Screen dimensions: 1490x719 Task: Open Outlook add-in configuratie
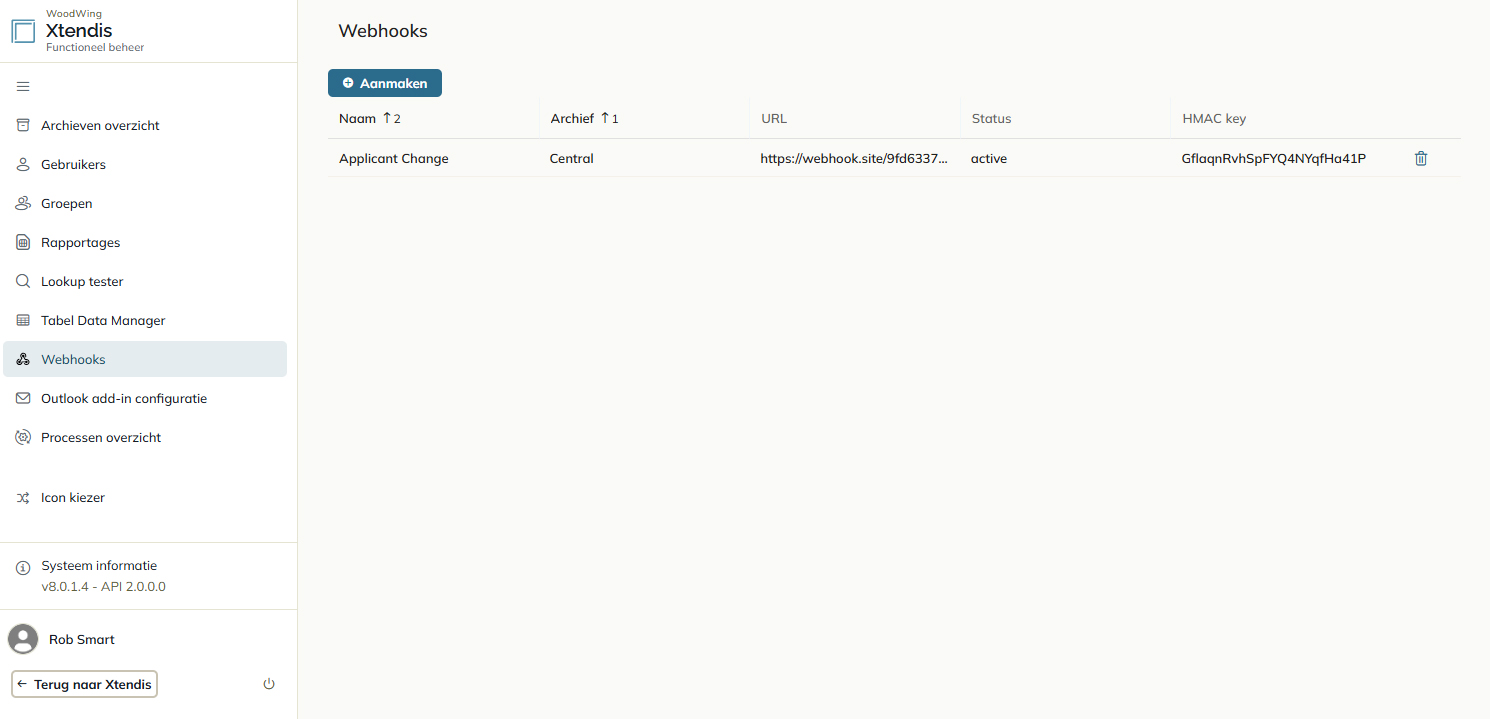point(145,398)
